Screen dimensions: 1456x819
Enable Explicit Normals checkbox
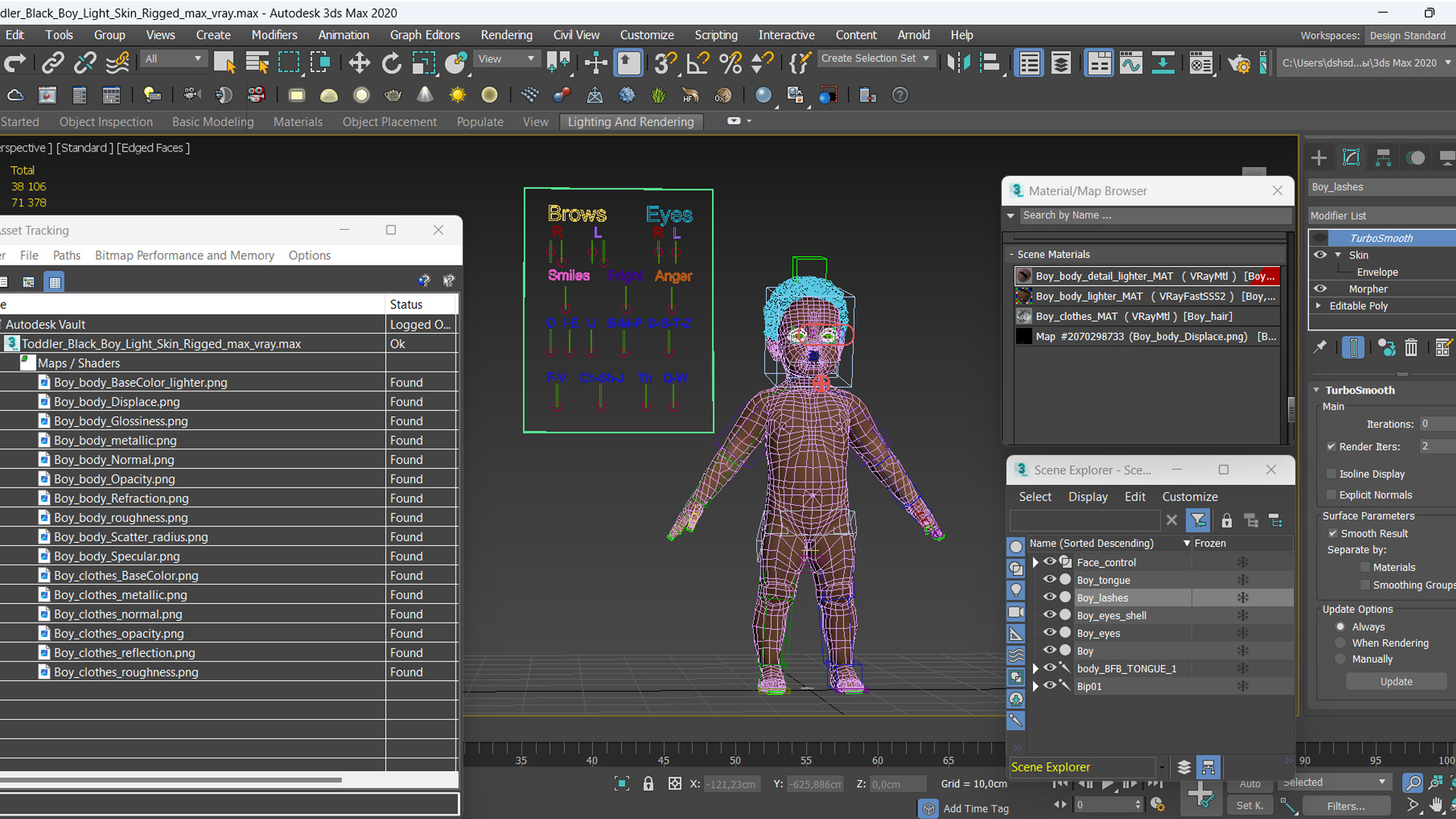click(x=1331, y=495)
